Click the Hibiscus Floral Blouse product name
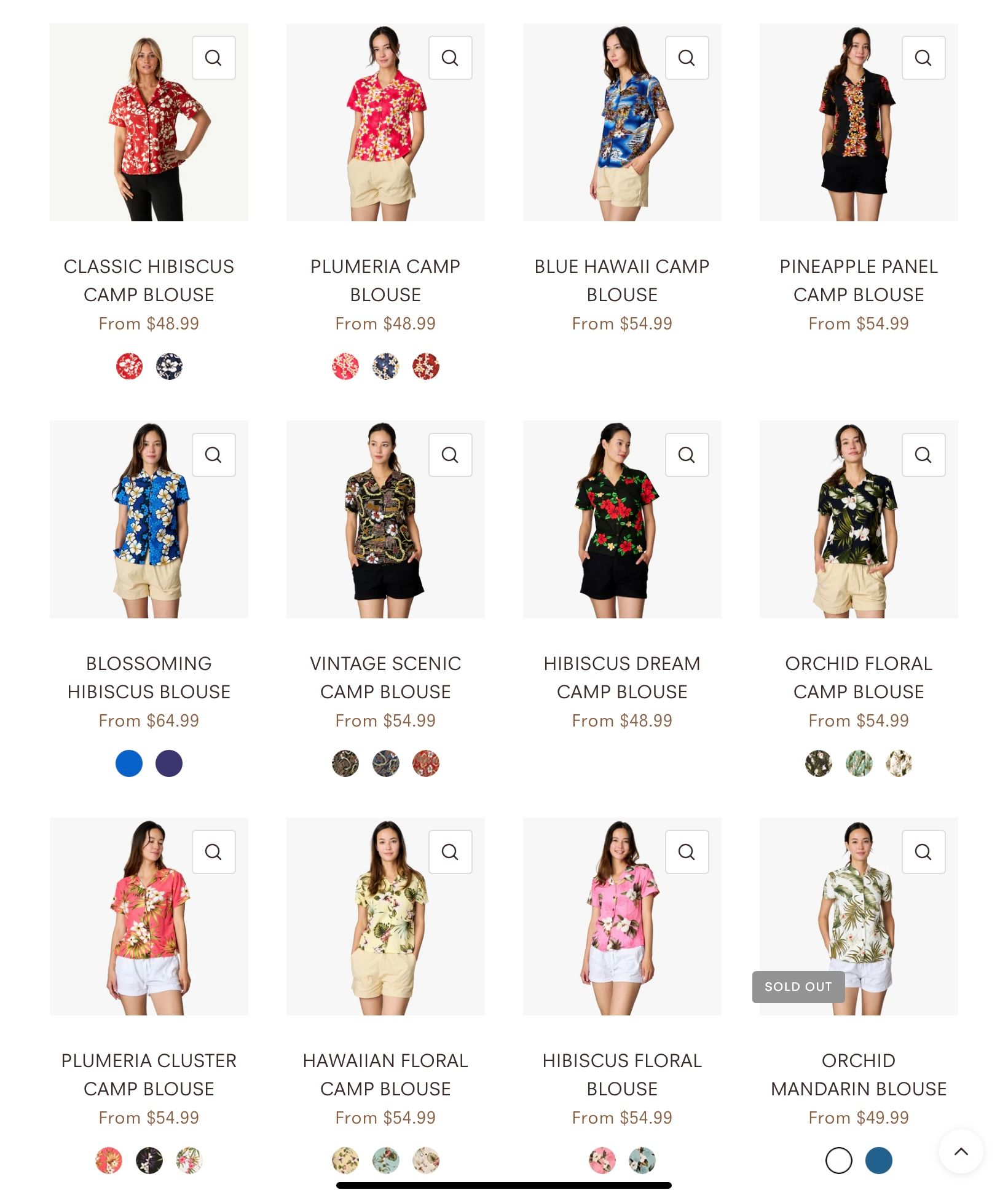 [622, 1074]
